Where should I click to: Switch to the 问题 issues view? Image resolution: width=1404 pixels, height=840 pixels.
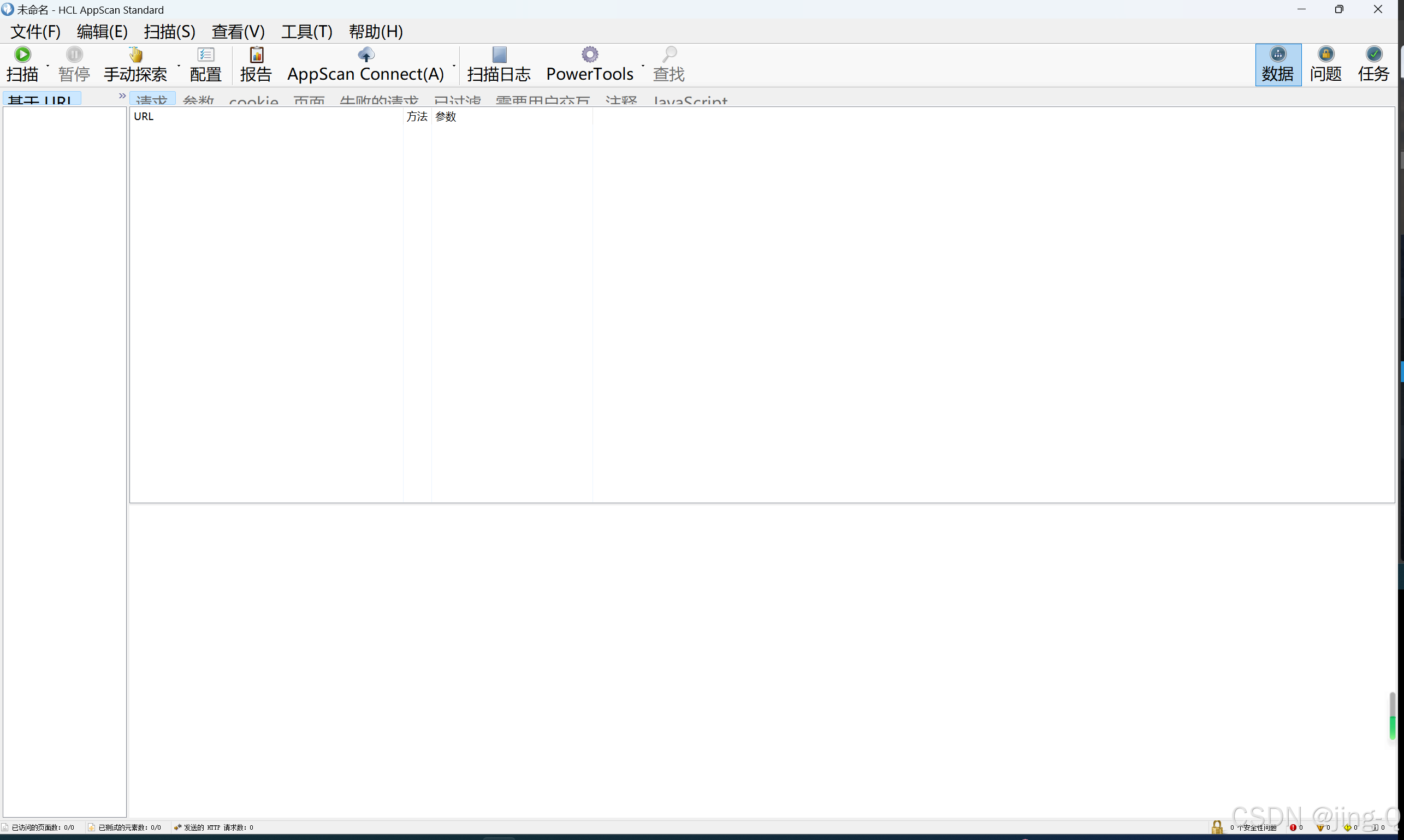coord(1325,64)
